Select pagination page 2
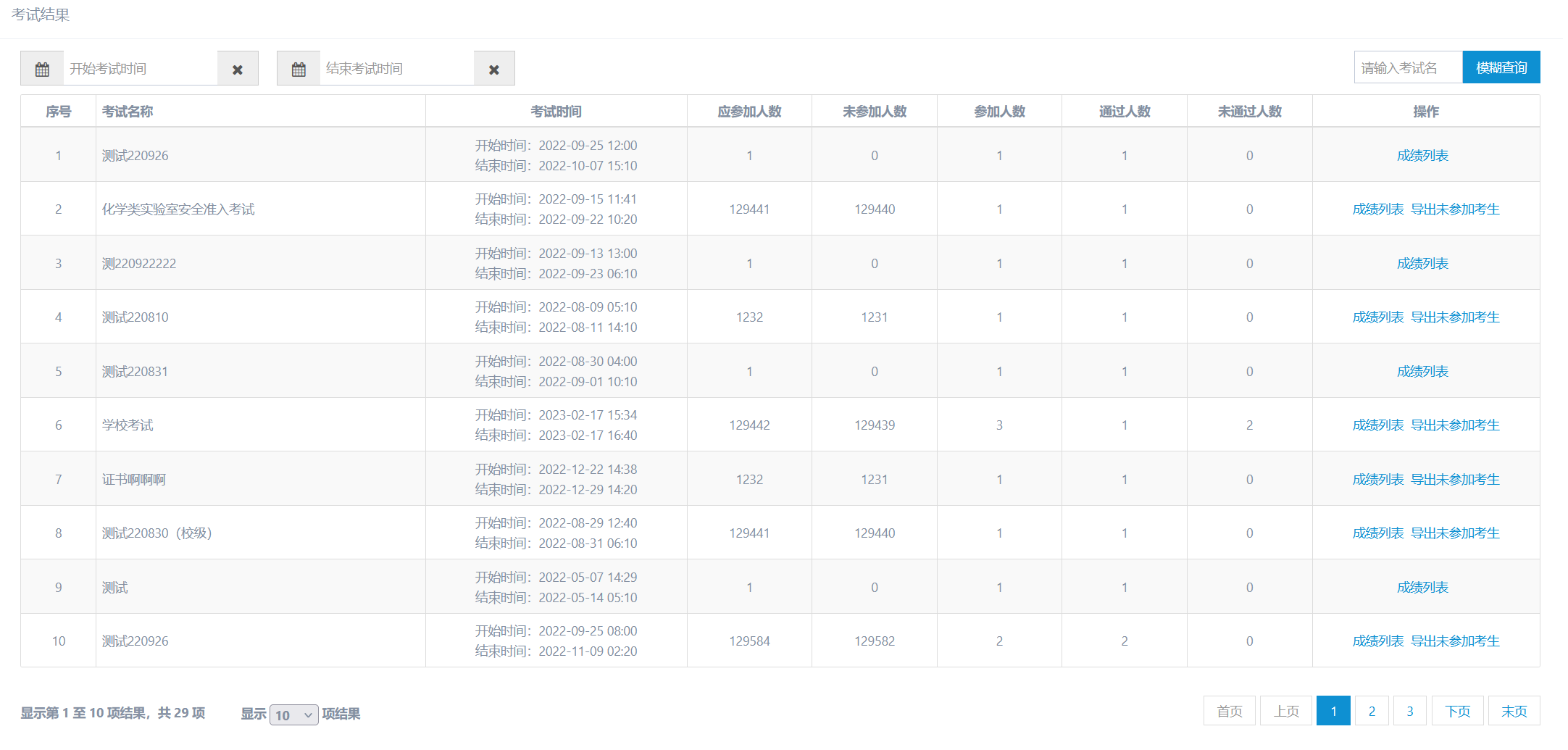 (x=1372, y=711)
